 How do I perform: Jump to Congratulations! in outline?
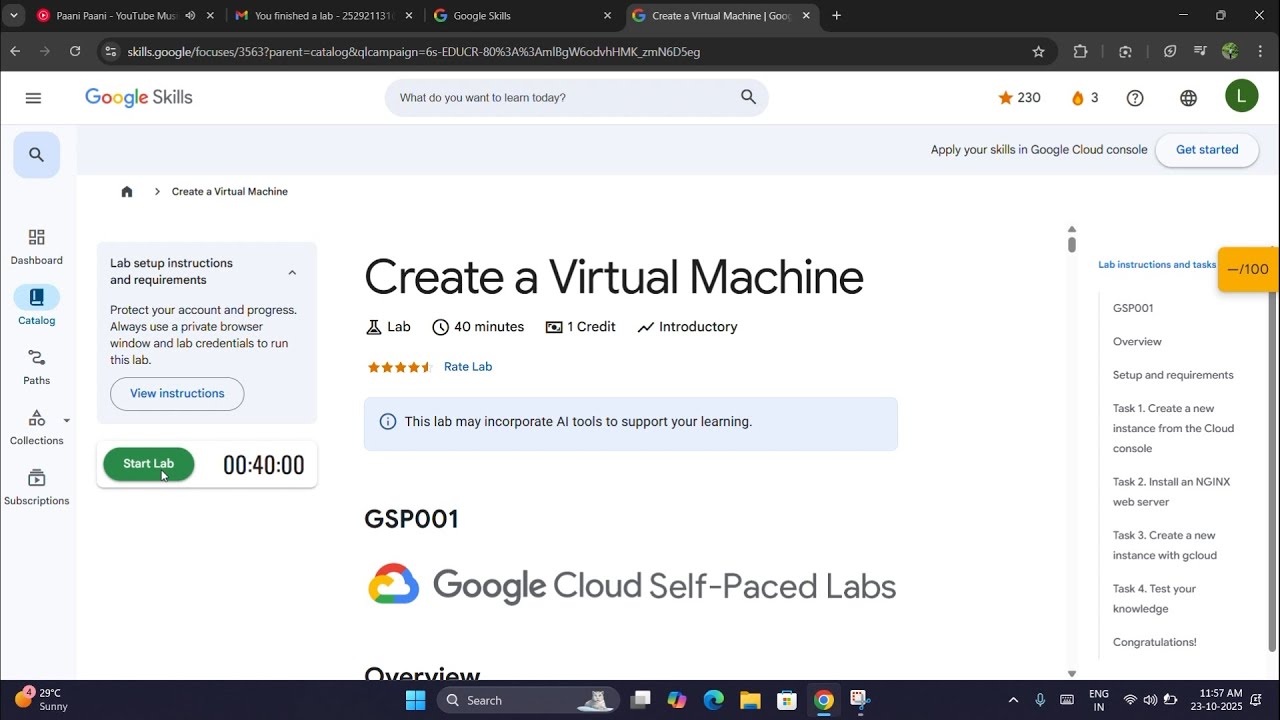[x=1155, y=642]
